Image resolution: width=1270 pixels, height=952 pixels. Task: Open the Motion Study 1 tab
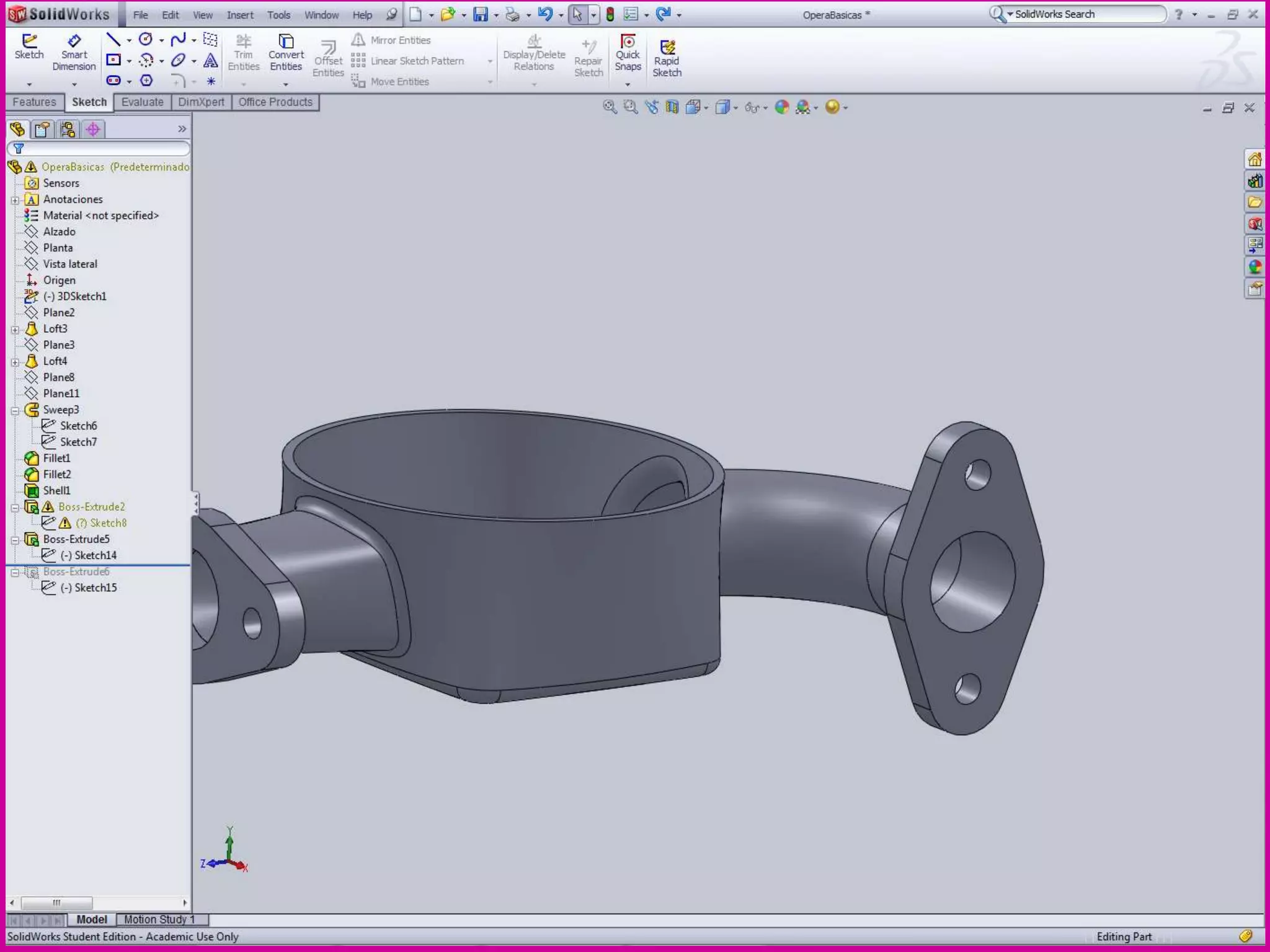(x=159, y=919)
